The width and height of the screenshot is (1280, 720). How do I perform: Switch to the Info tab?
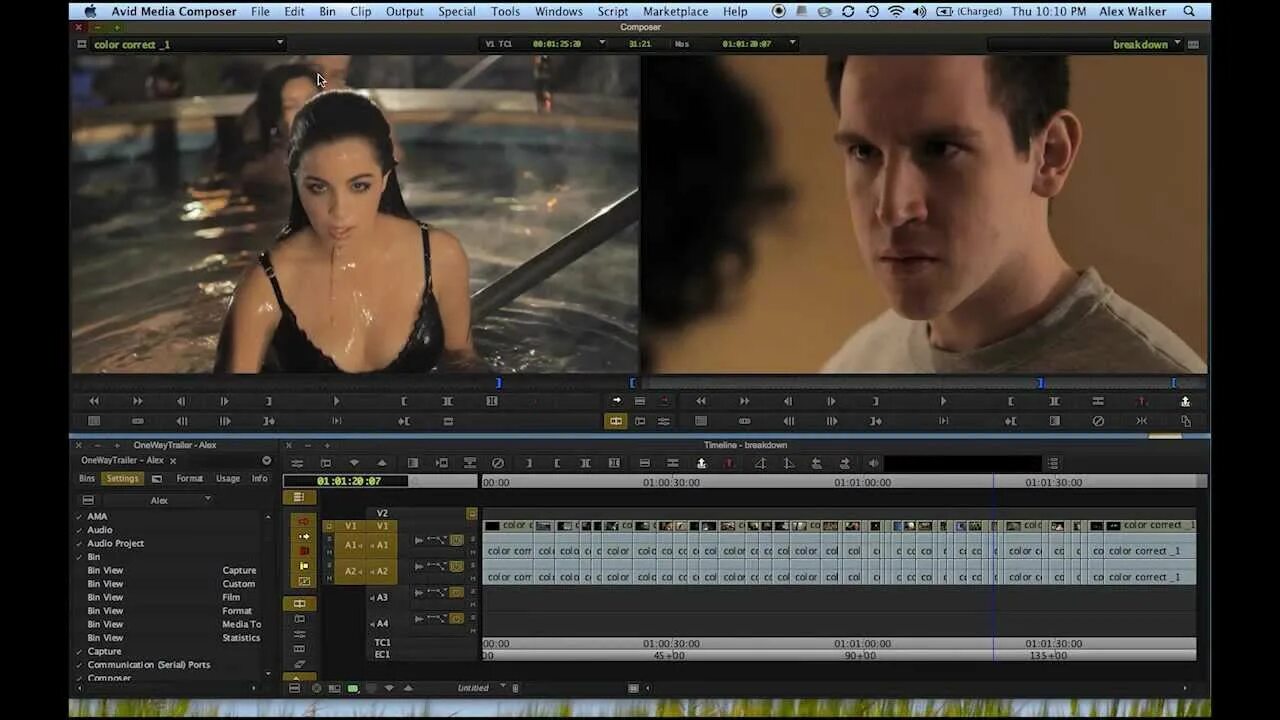point(259,478)
